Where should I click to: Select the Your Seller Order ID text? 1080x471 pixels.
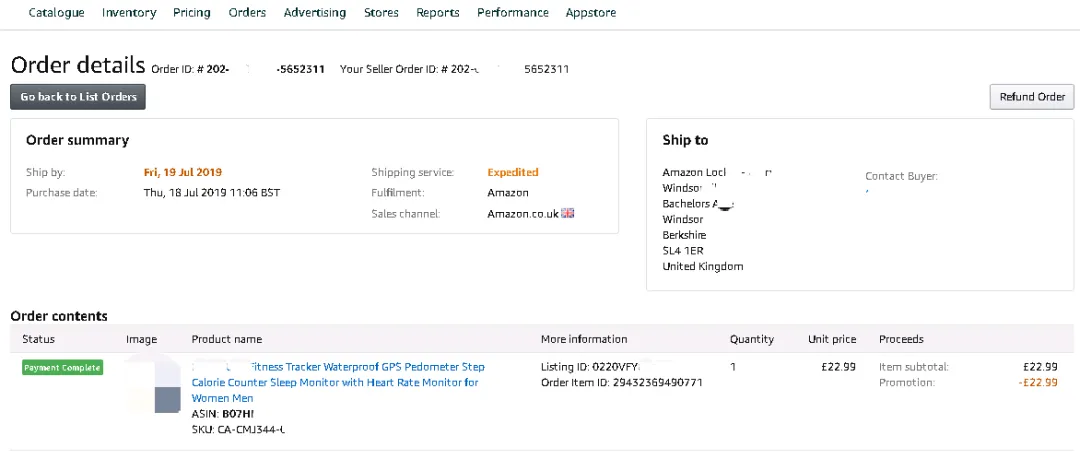455,70
